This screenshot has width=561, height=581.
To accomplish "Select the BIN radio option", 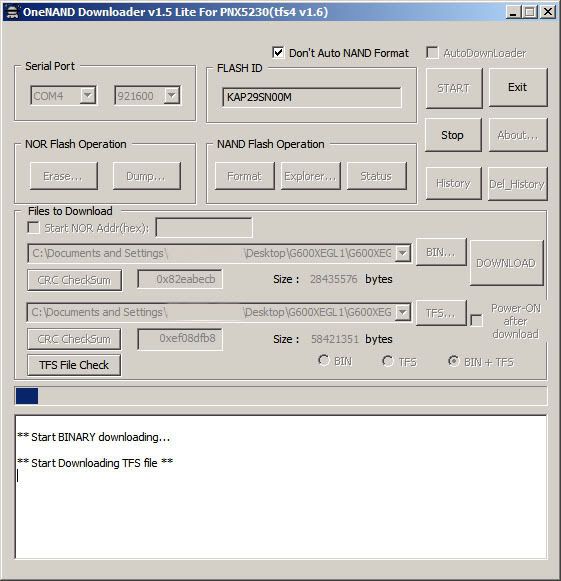I will [323, 360].
